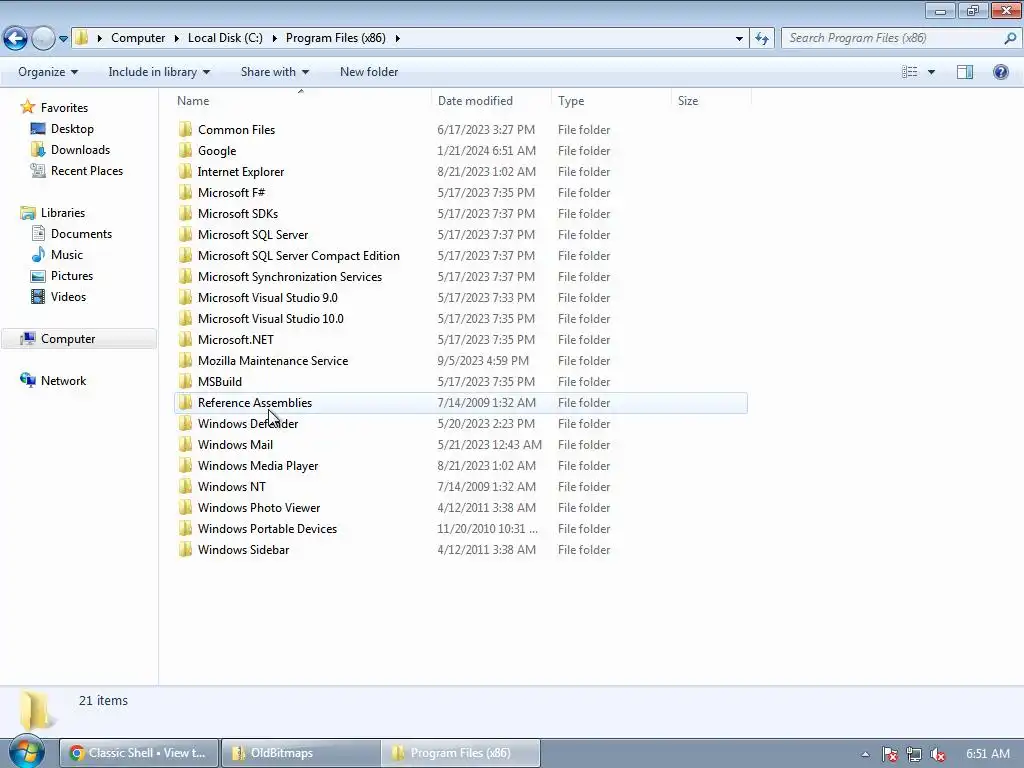Click the Change your view icon

tap(909, 72)
